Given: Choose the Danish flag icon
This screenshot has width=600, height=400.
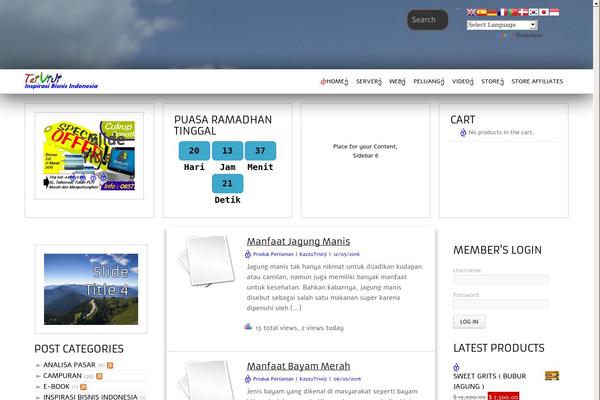Looking at the screenshot, I should 523,12.
